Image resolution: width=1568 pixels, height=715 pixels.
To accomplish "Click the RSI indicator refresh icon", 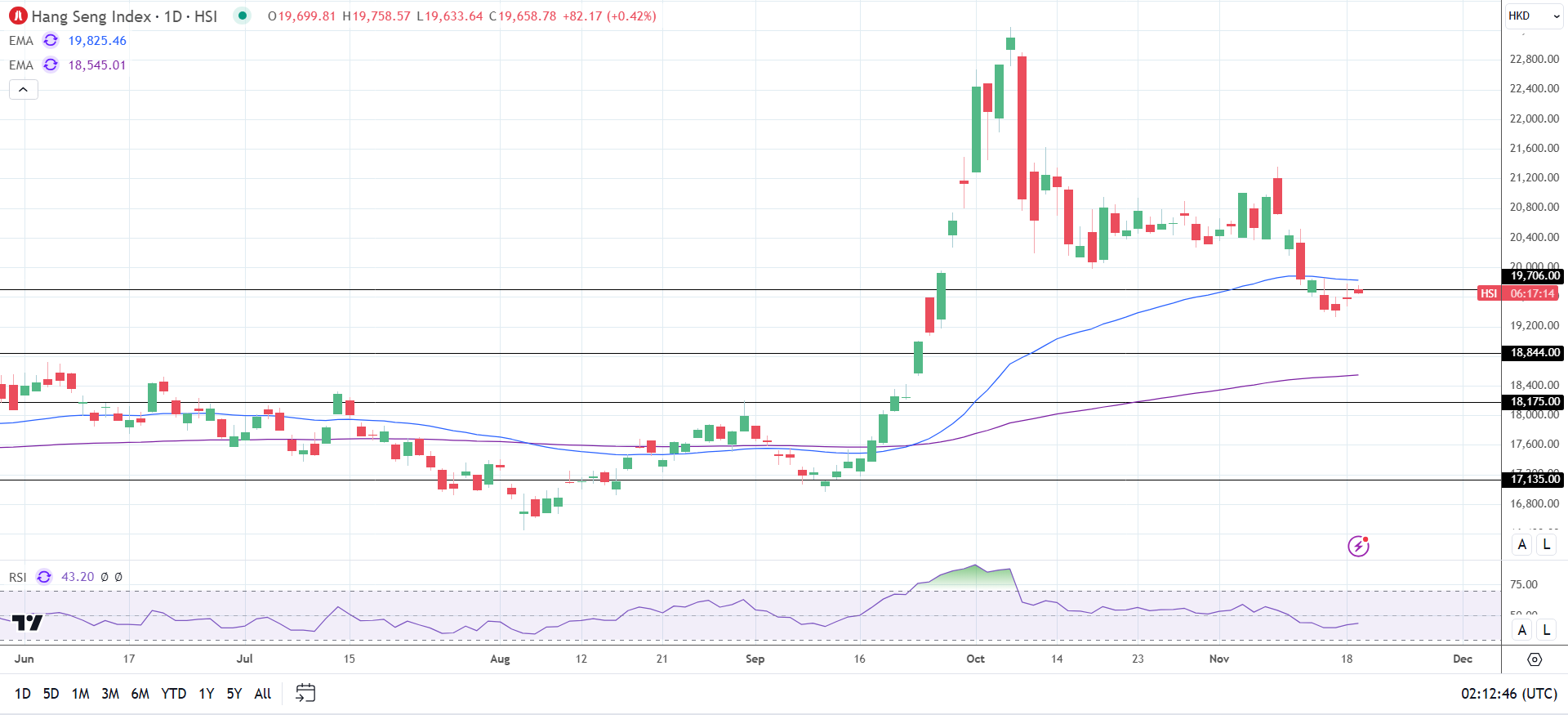I will click(x=44, y=577).
